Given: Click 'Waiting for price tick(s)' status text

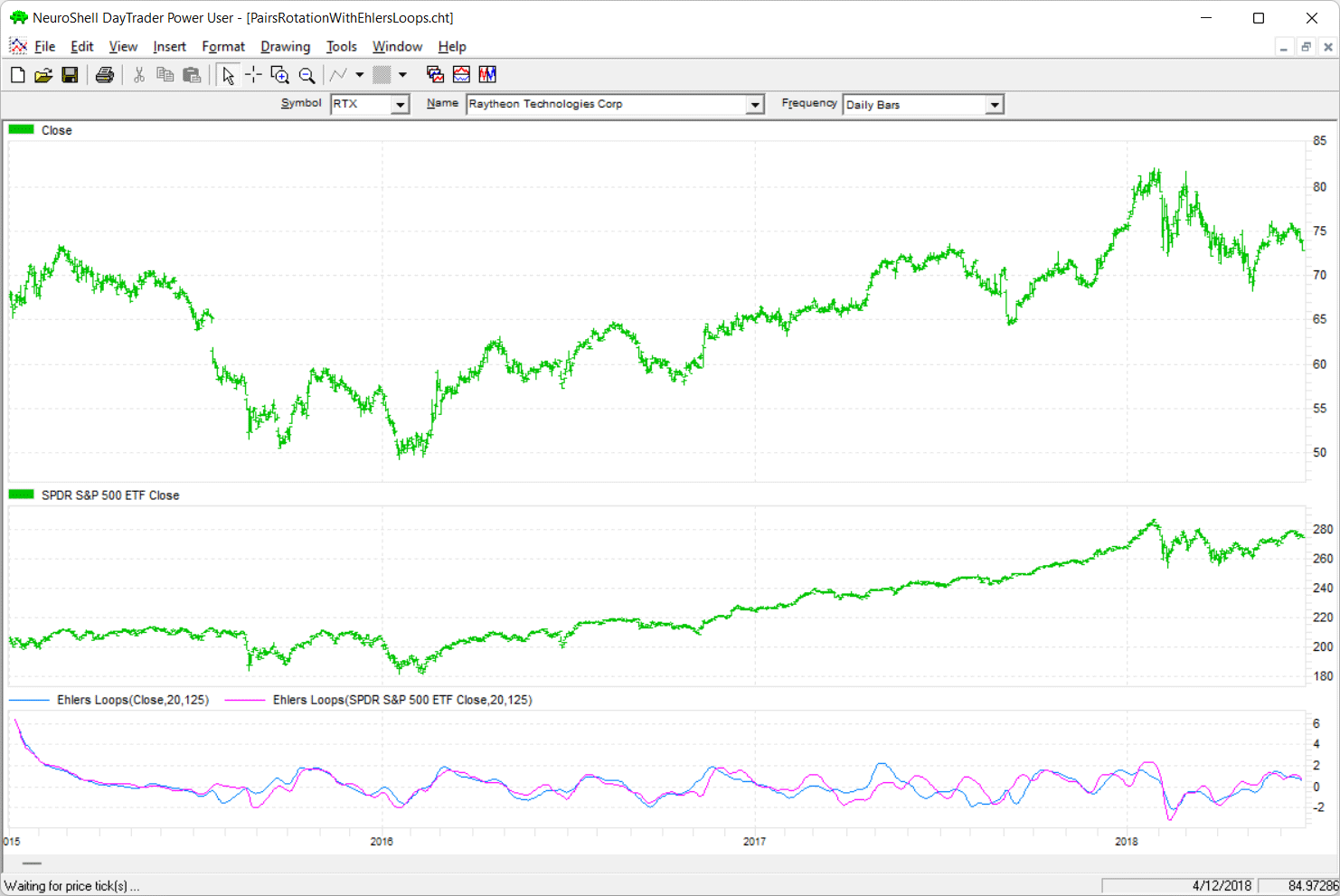Looking at the screenshot, I should click(x=71, y=886).
